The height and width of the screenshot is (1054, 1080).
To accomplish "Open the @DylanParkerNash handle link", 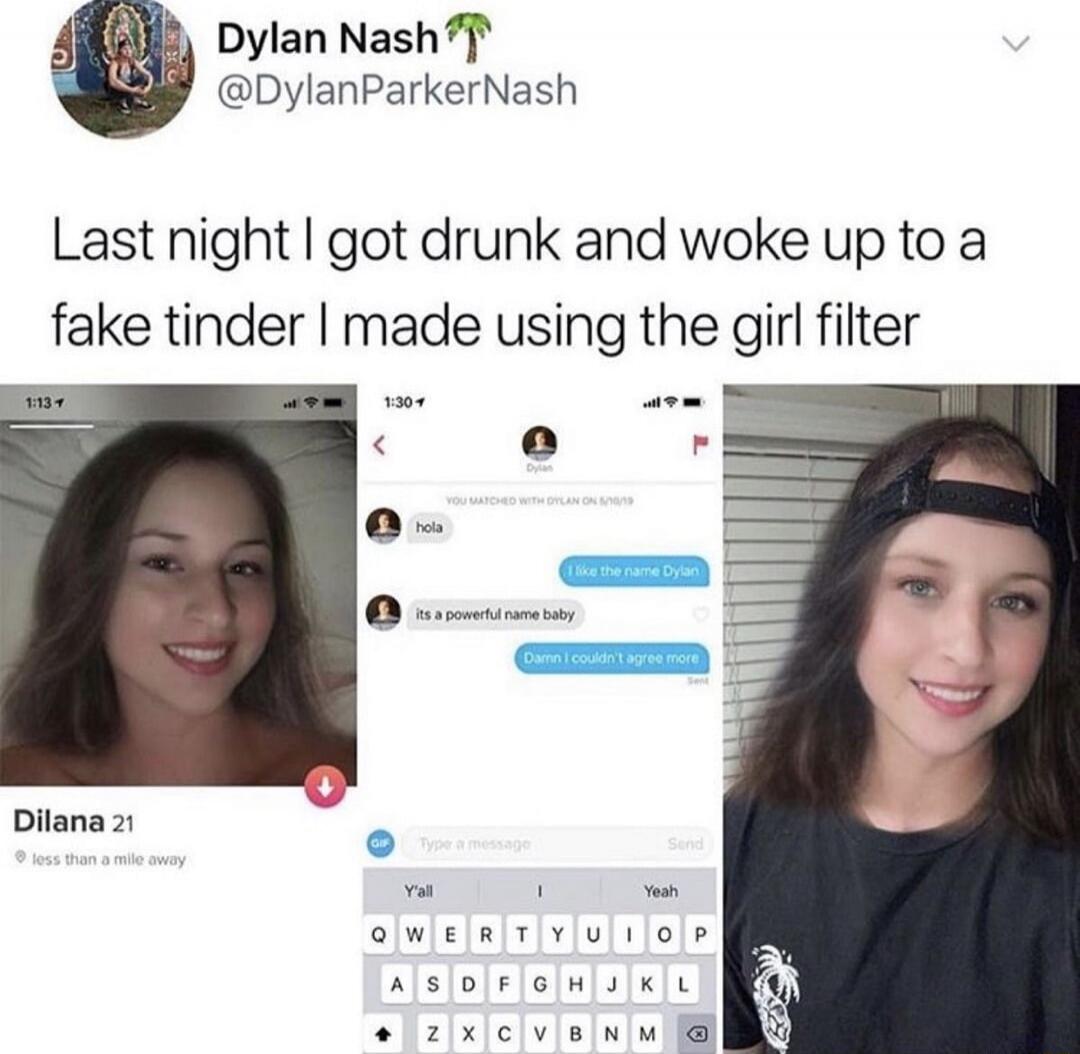I will [x=397, y=90].
